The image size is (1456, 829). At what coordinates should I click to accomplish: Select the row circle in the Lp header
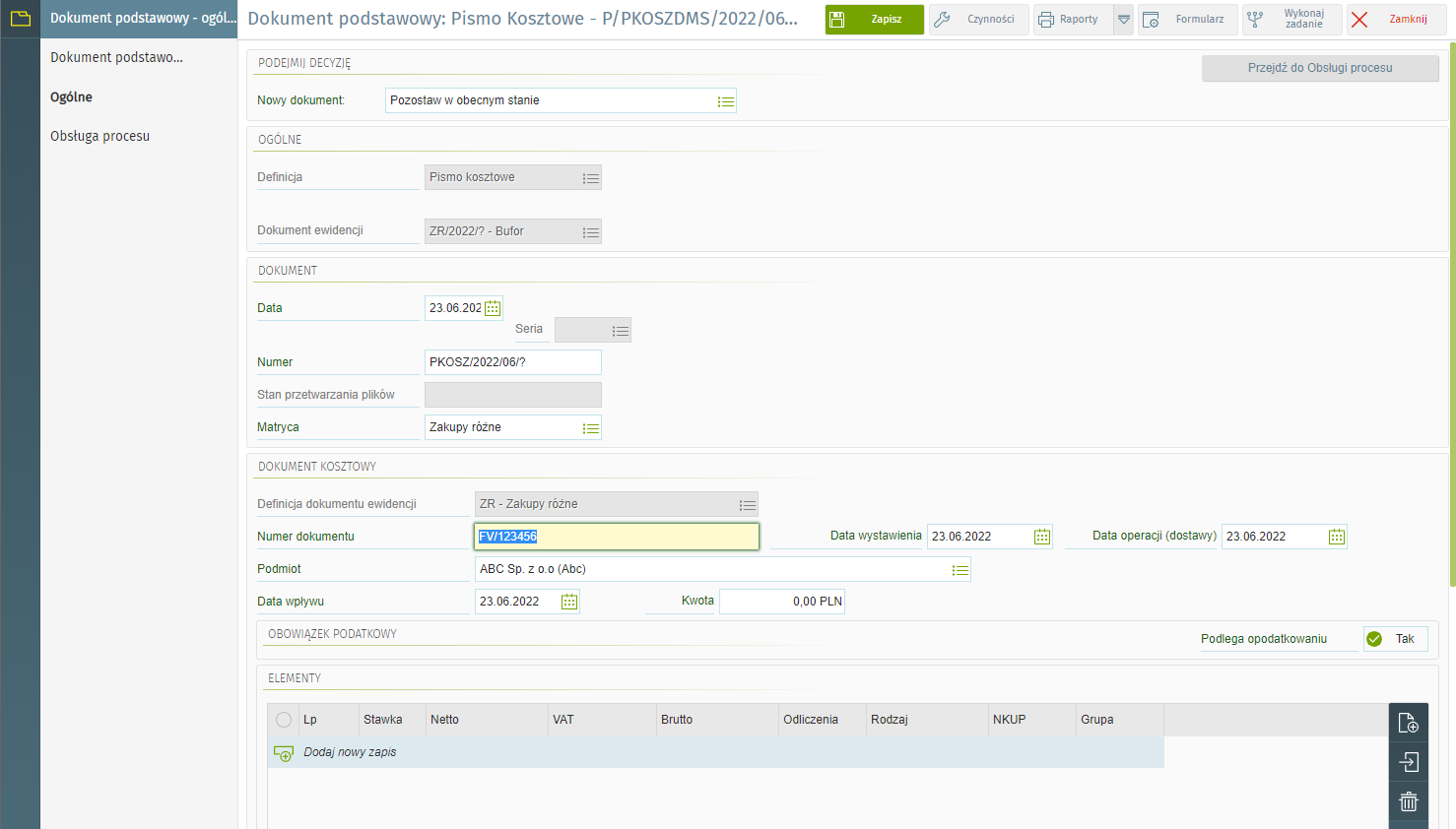pos(284,720)
